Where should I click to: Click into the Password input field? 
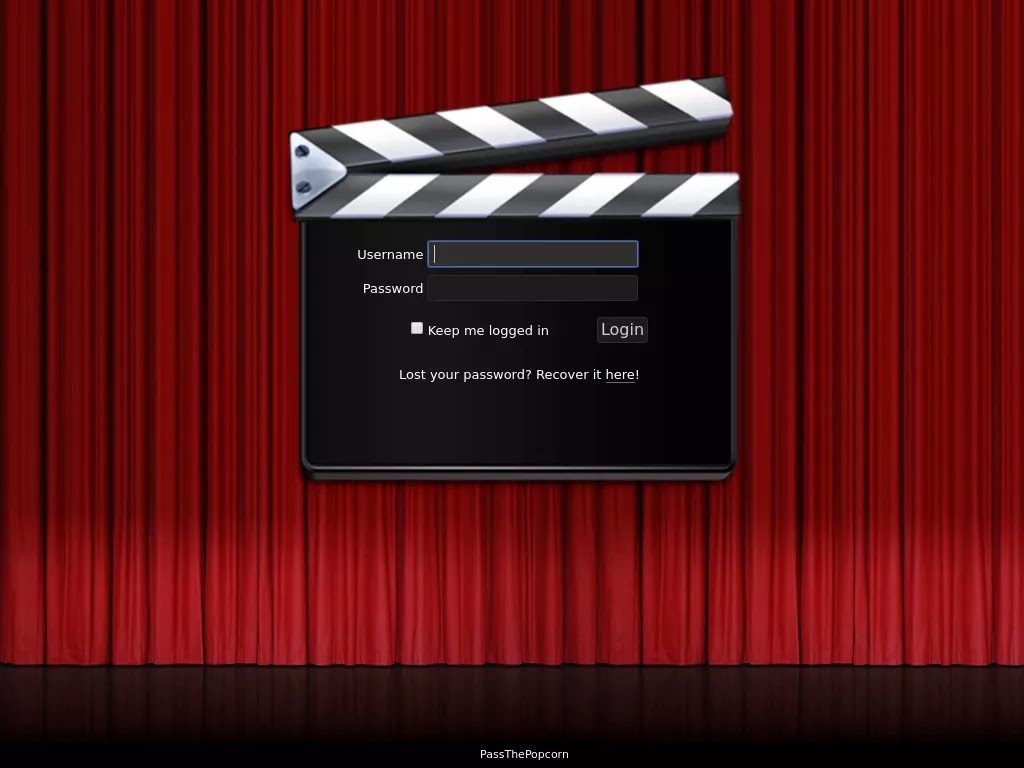coord(532,288)
